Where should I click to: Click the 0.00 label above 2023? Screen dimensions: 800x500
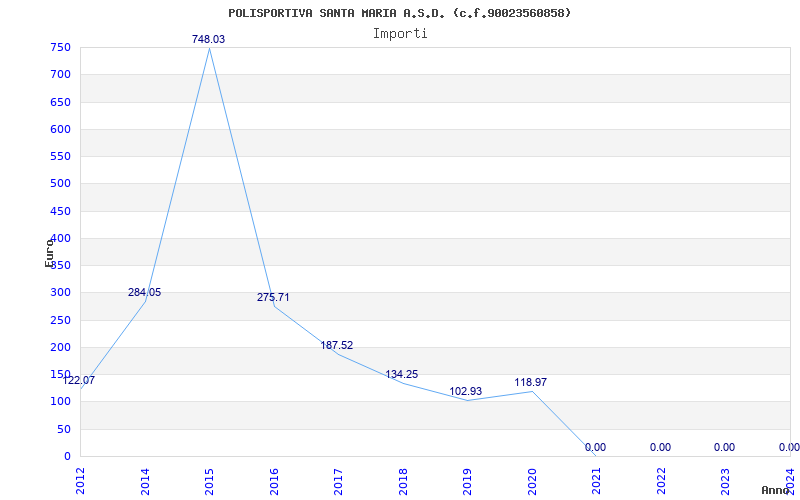click(x=724, y=447)
